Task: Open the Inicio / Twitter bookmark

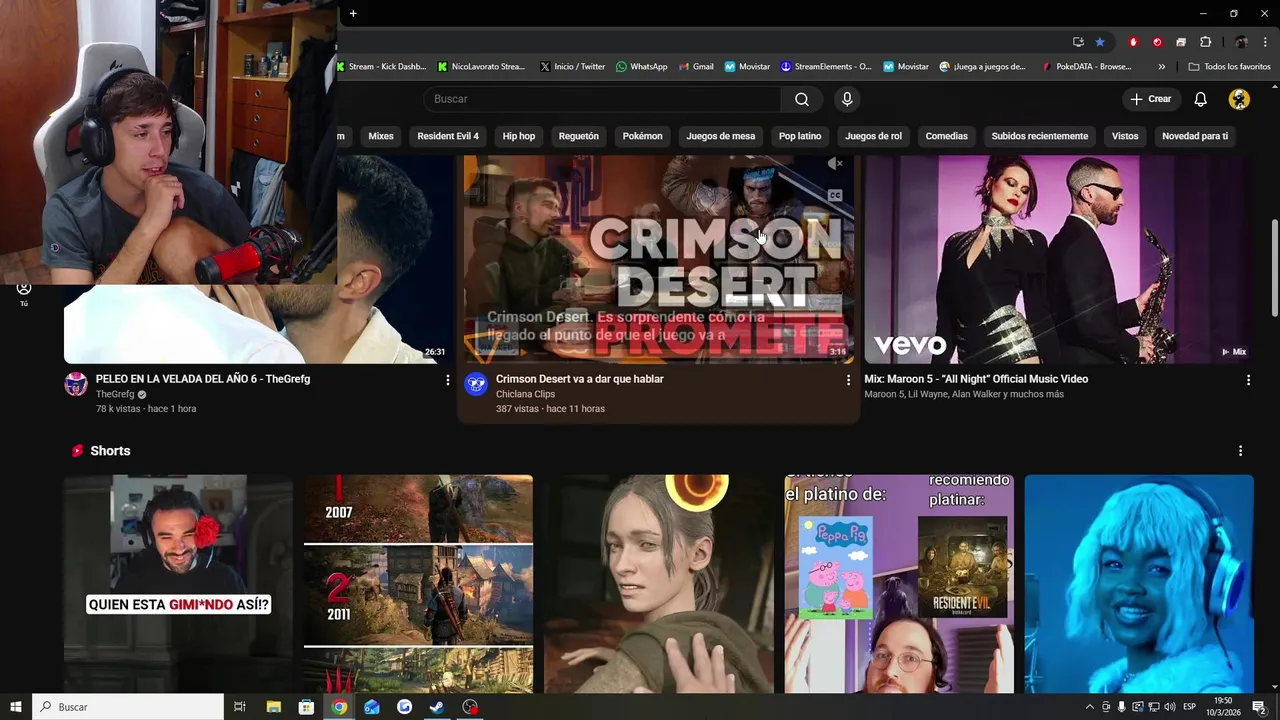Action: click(572, 67)
